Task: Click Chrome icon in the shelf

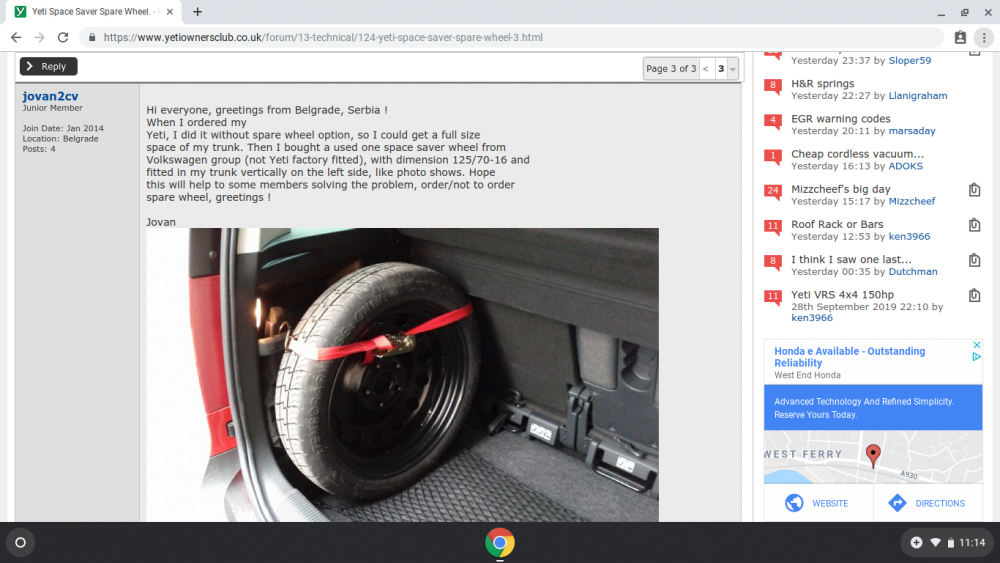Action: [500, 543]
